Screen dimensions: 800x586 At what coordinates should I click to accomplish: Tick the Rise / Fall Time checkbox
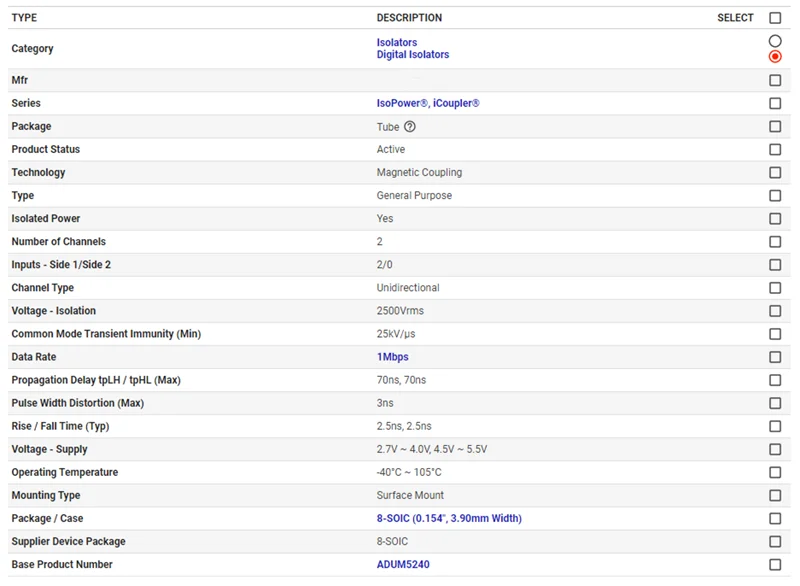coord(774,426)
